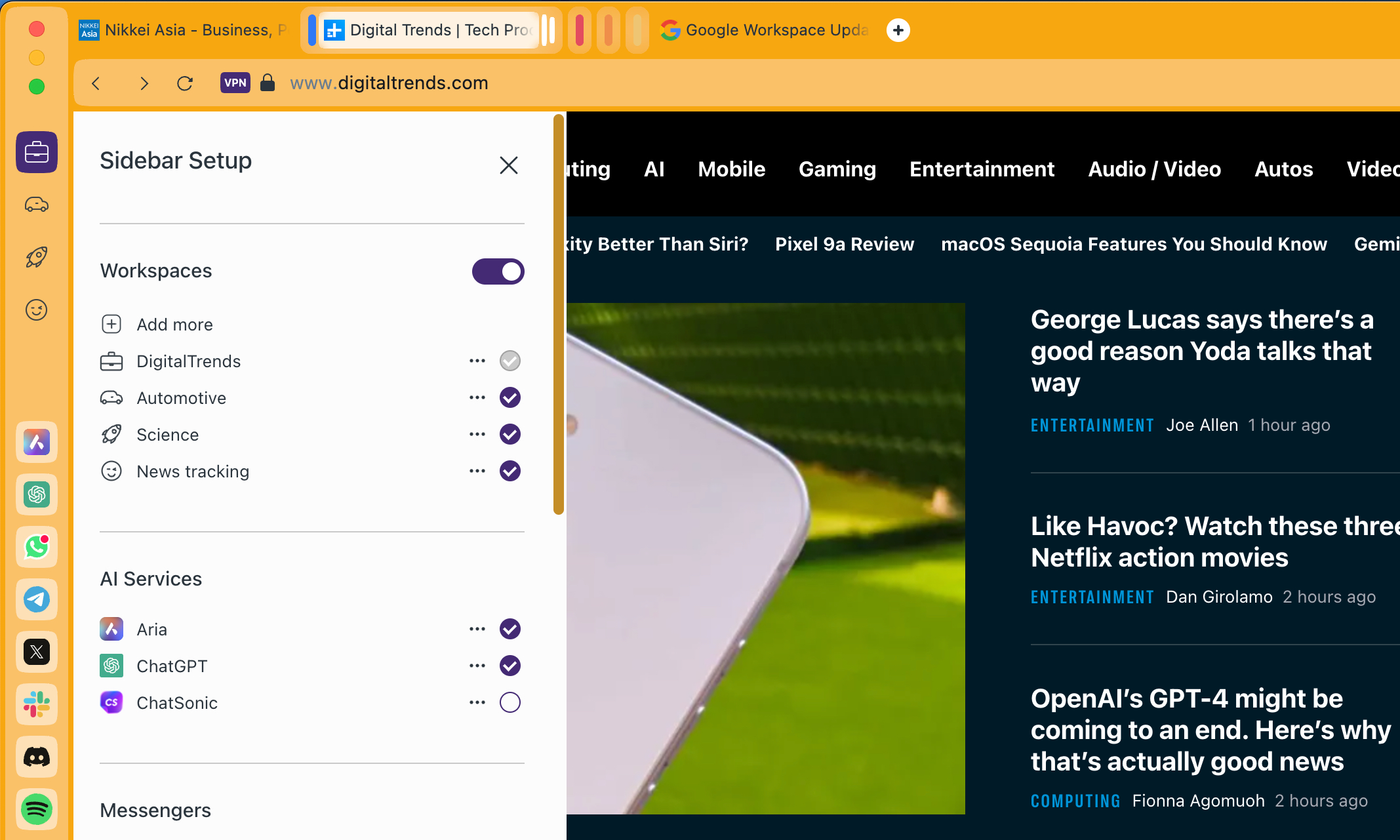Reload the page with the refresh icon
Image resolution: width=1400 pixels, height=840 pixels.
click(185, 83)
